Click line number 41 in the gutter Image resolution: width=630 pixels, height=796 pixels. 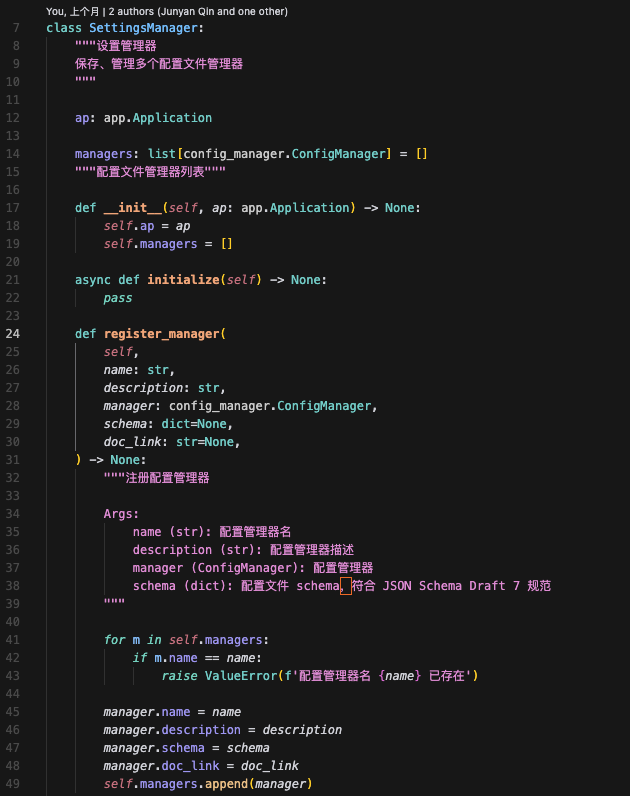click(13, 640)
